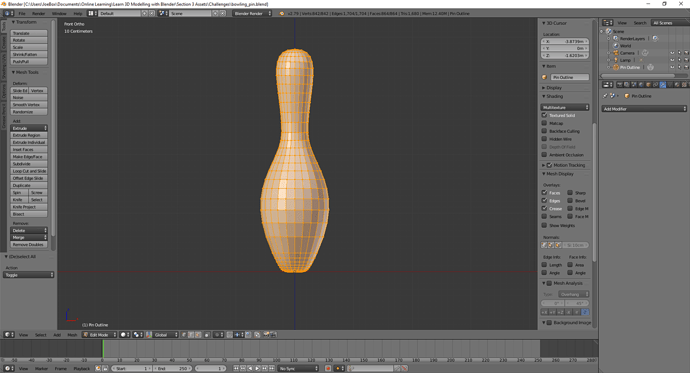
Task: Open the Extrude dropdown in Mesh Tools
Action: tap(29, 128)
